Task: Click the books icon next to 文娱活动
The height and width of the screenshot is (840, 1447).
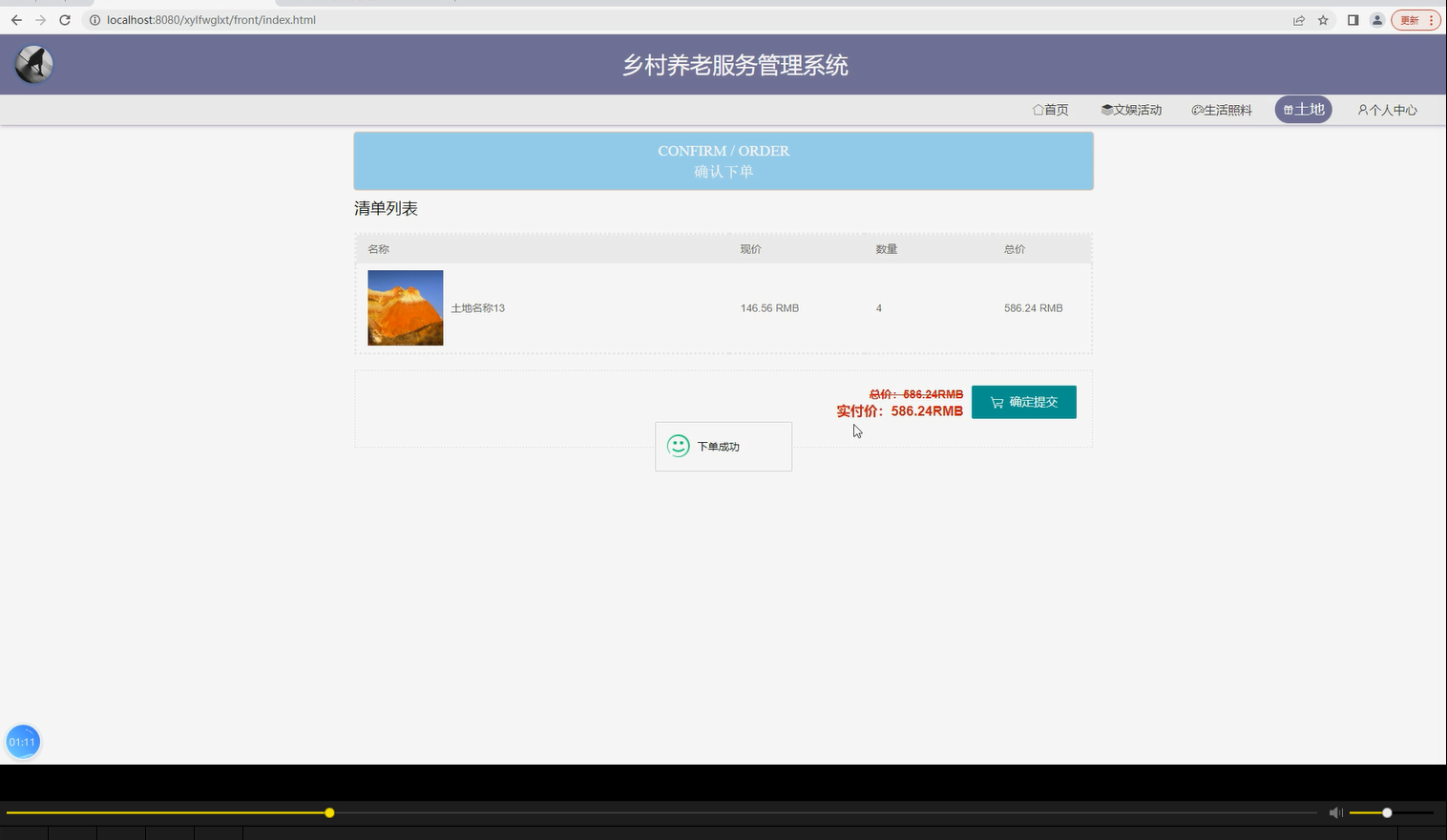Action: coord(1107,109)
